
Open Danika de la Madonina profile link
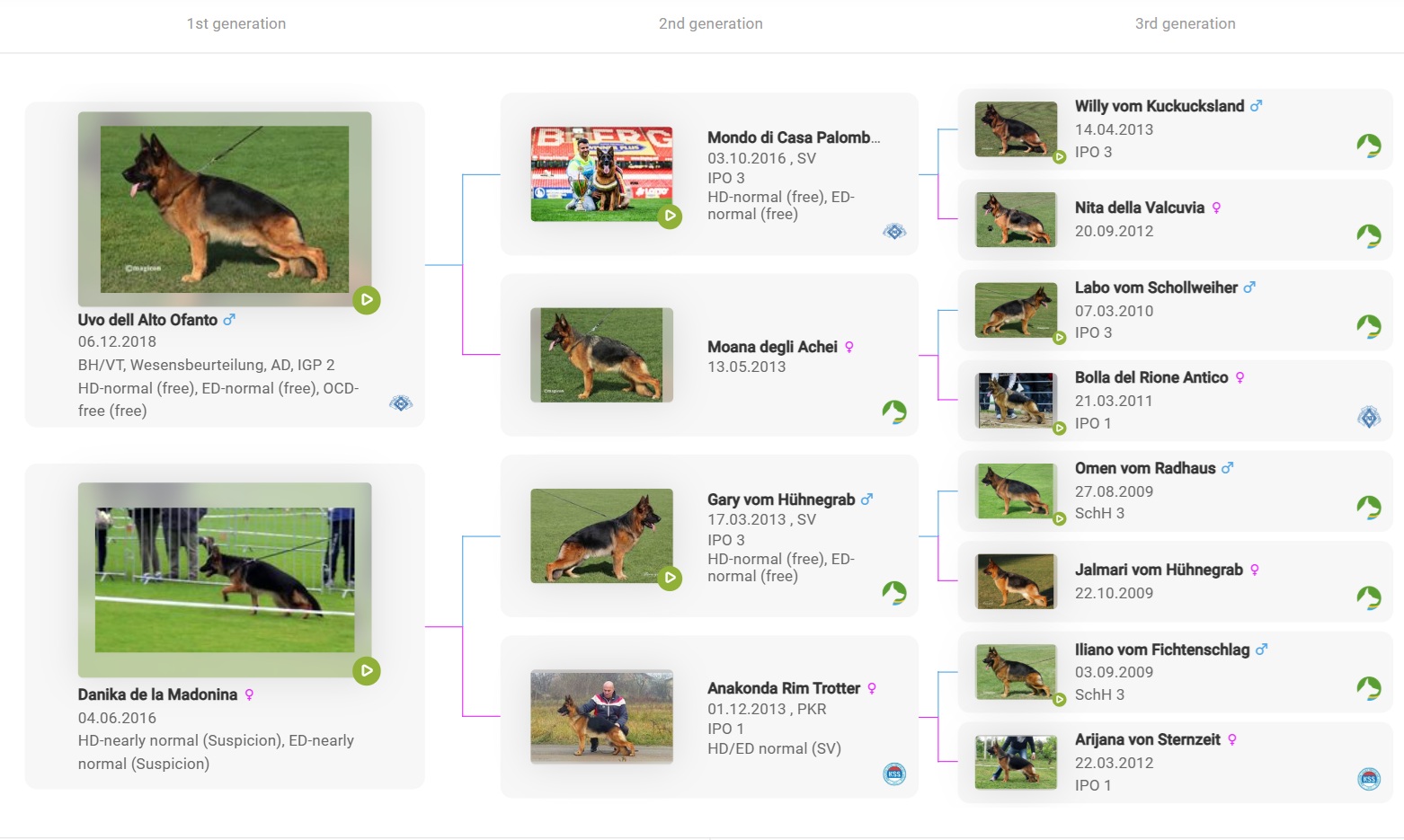point(157,694)
